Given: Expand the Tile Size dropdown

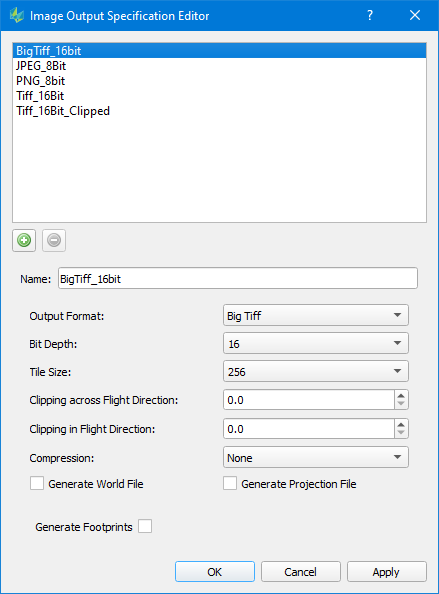Looking at the screenshot, I should [316, 371].
